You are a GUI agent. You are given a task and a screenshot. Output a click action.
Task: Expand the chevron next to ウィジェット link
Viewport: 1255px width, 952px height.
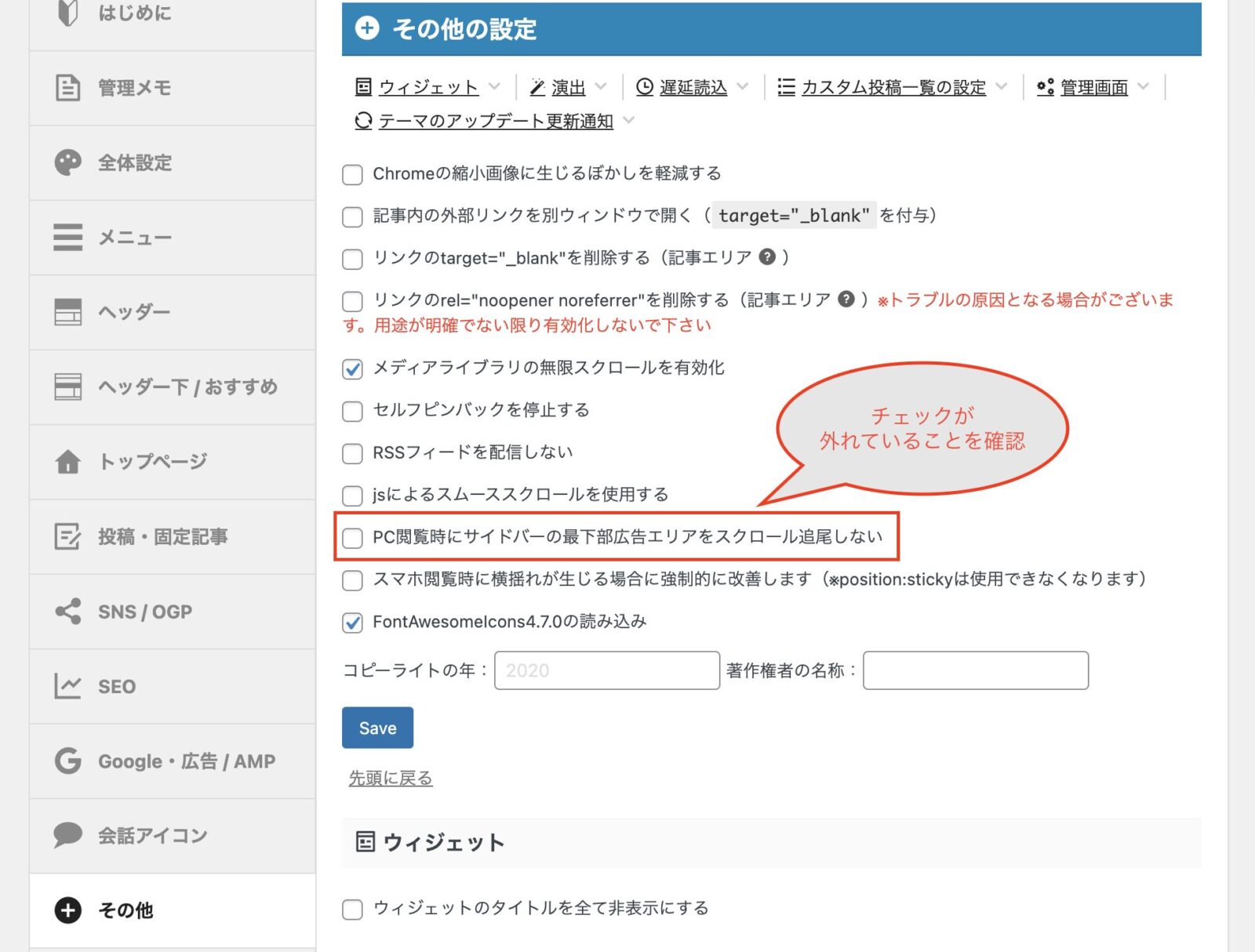coord(494,87)
